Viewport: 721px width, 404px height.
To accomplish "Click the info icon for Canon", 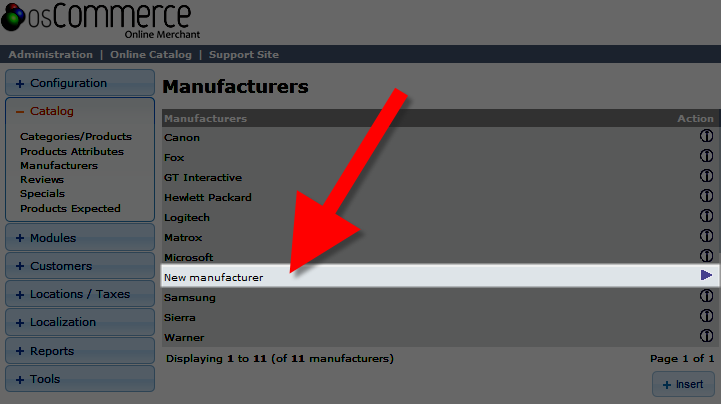I will point(706,137).
